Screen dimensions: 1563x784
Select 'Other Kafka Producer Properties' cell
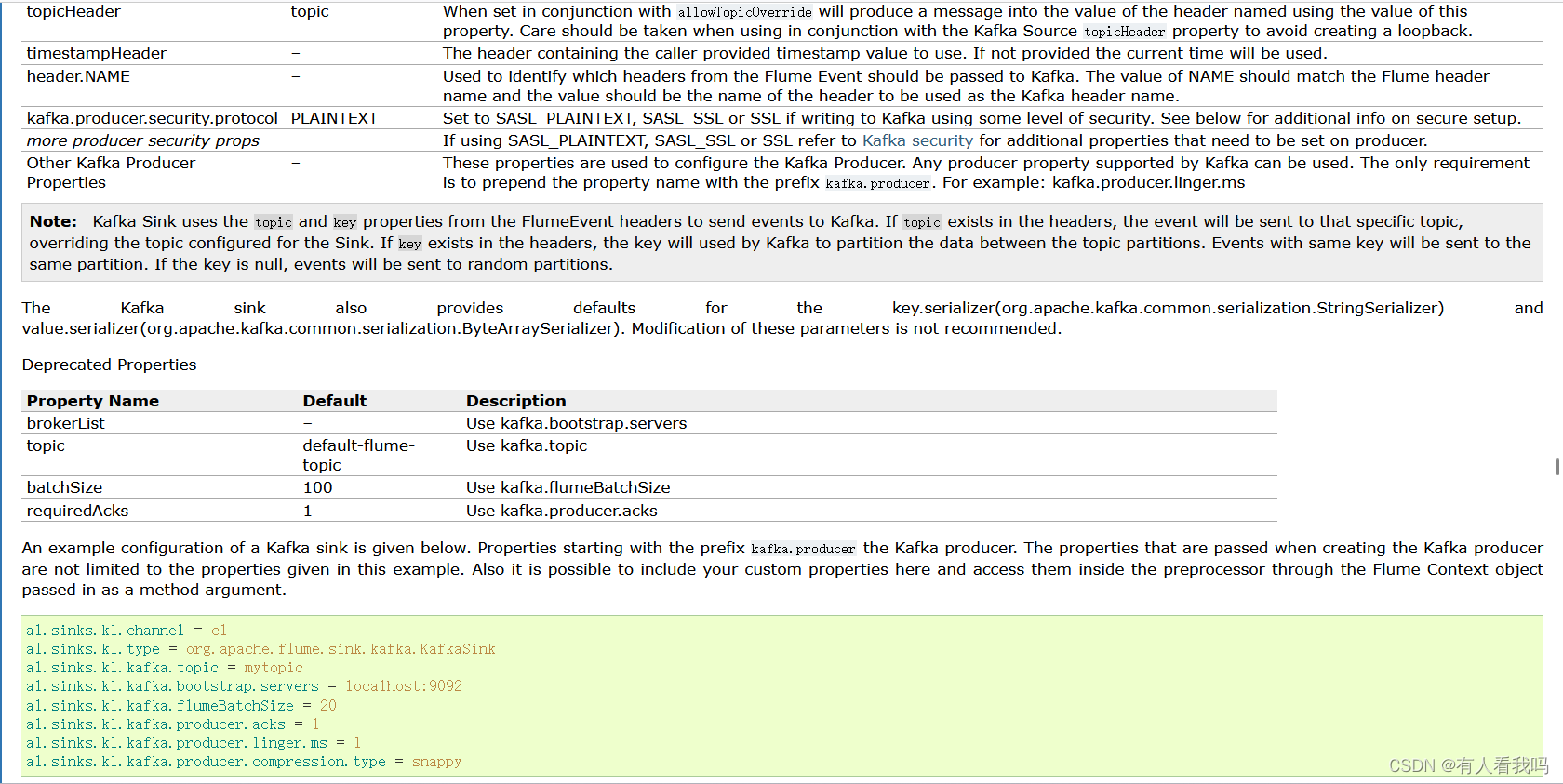(x=111, y=172)
